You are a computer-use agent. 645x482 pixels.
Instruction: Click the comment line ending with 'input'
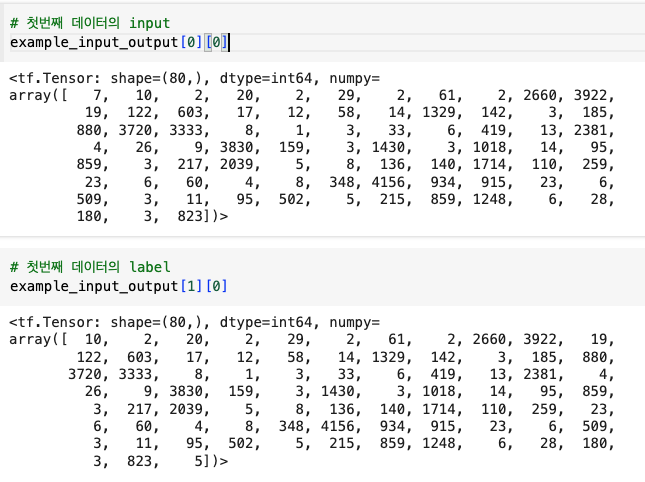click(90, 23)
